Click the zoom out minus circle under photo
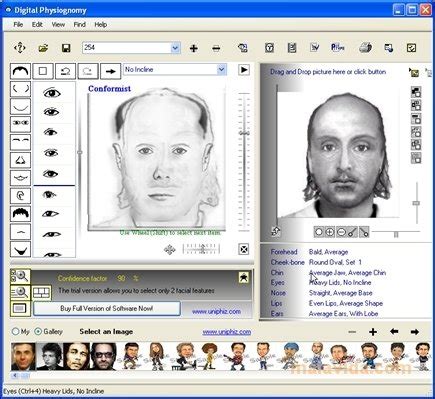The height and width of the screenshot is (399, 435). (341, 232)
